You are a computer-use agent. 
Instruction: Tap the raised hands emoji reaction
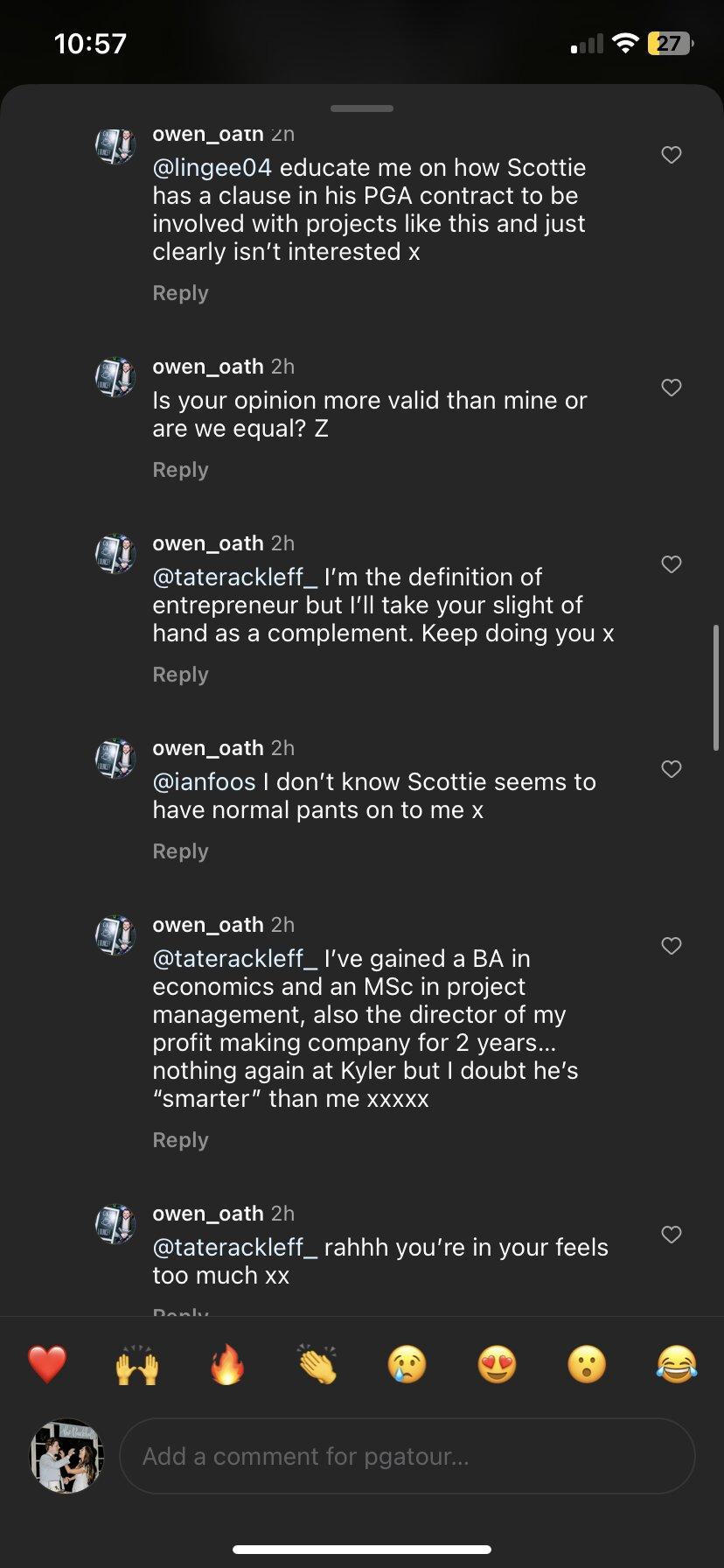click(137, 1364)
